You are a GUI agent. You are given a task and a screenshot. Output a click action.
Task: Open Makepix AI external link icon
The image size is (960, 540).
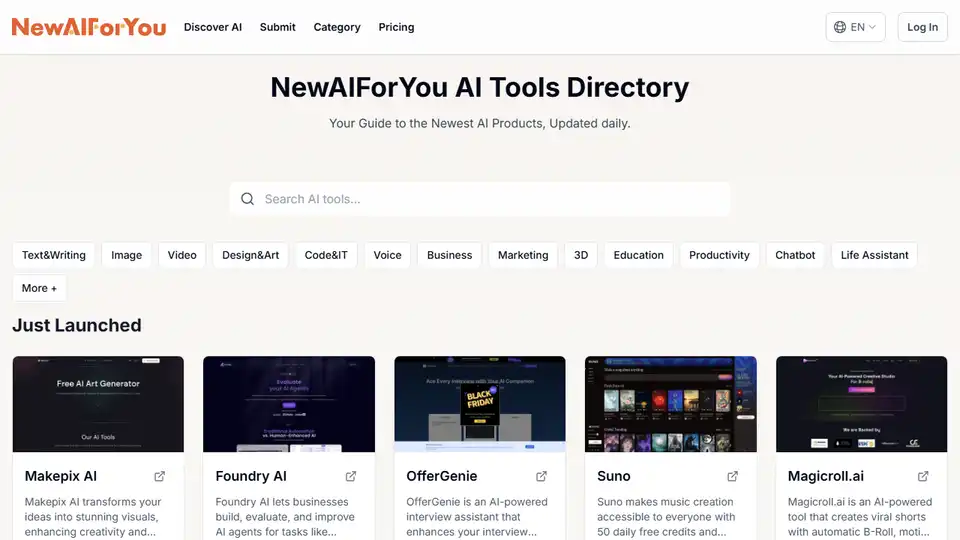(160, 476)
